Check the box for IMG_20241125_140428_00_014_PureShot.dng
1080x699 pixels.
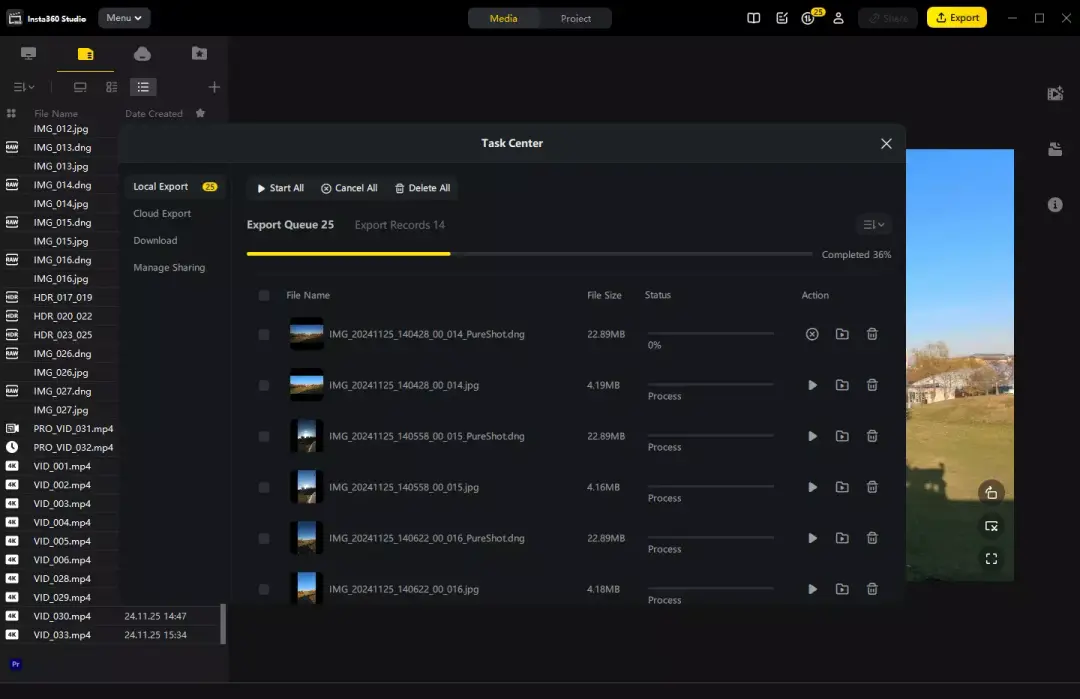pyautogui.click(x=264, y=334)
